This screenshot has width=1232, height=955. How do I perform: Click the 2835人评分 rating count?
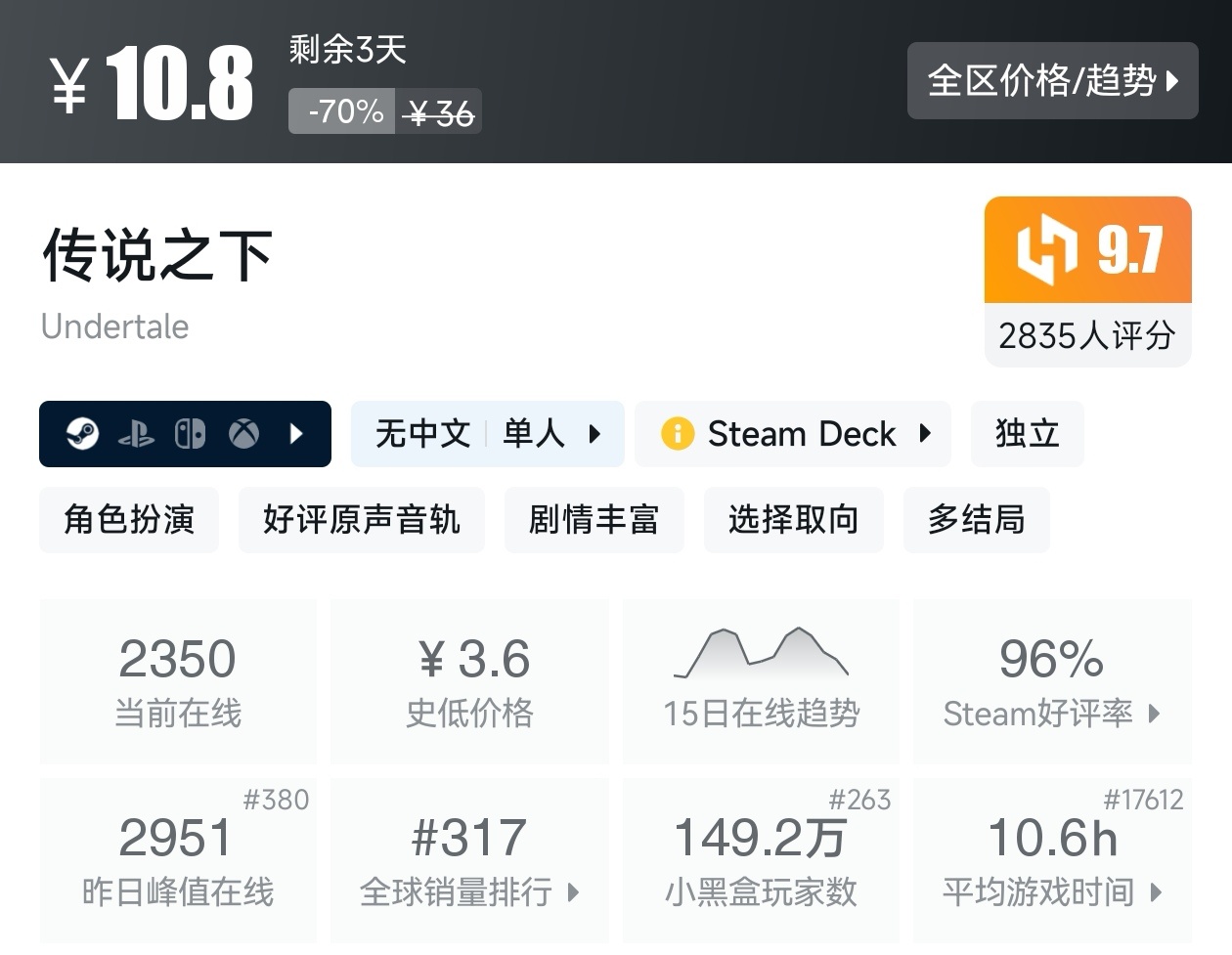tap(1086, 336)
